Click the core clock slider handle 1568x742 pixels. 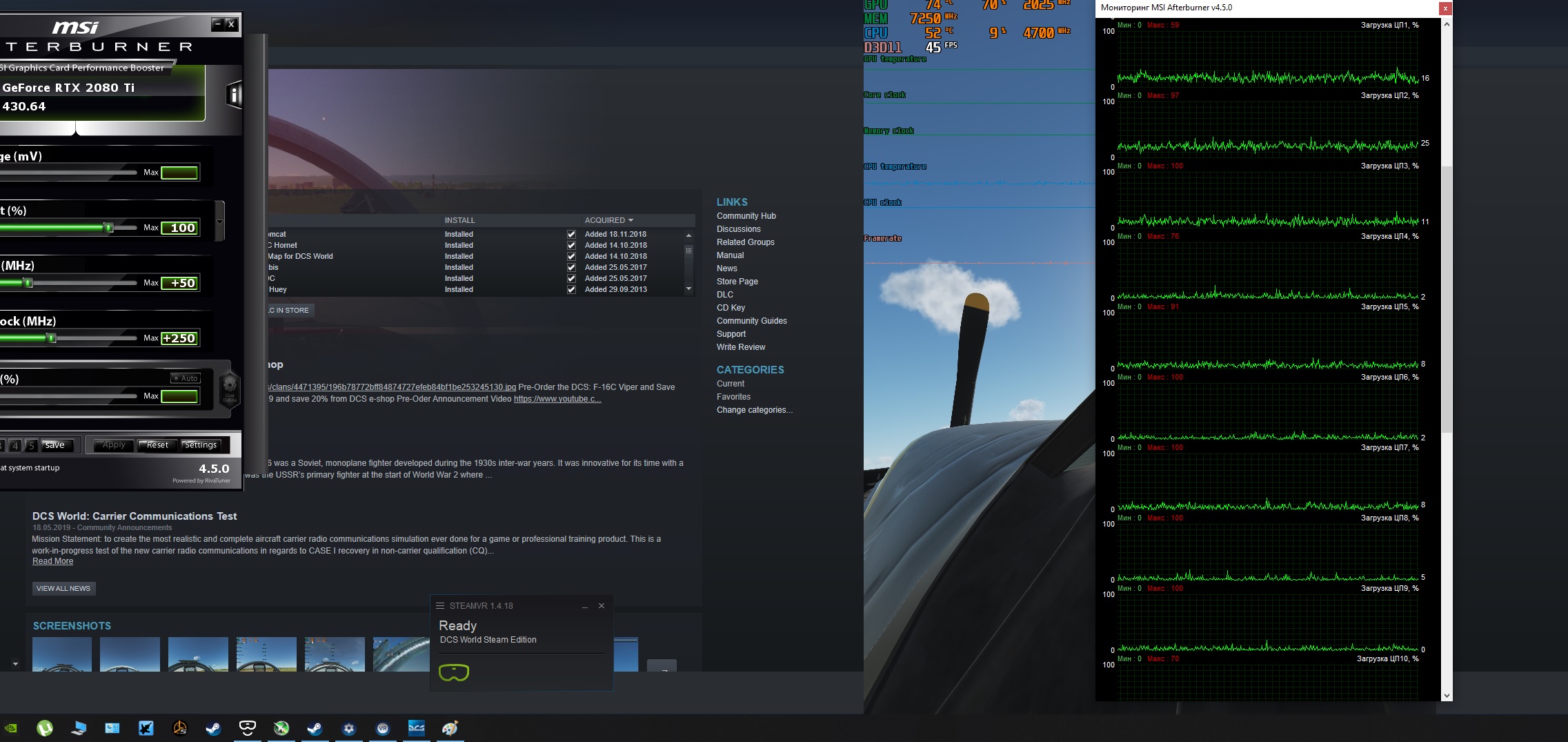coord(28,282)
